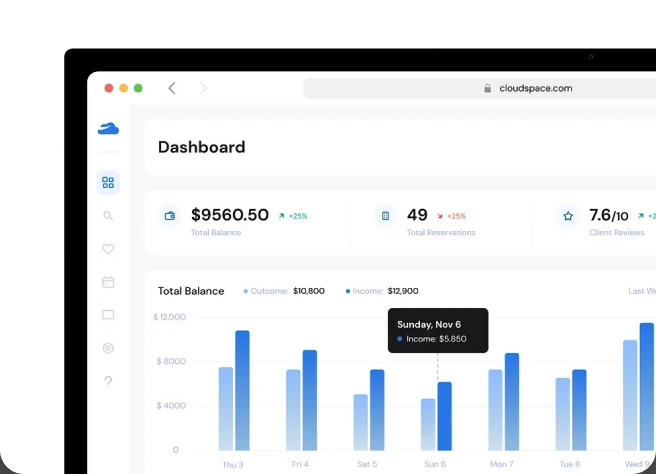The width and height of the screenshot is (656, 474).
Task: Click the reservations icon beside 49
Action: 385,216
